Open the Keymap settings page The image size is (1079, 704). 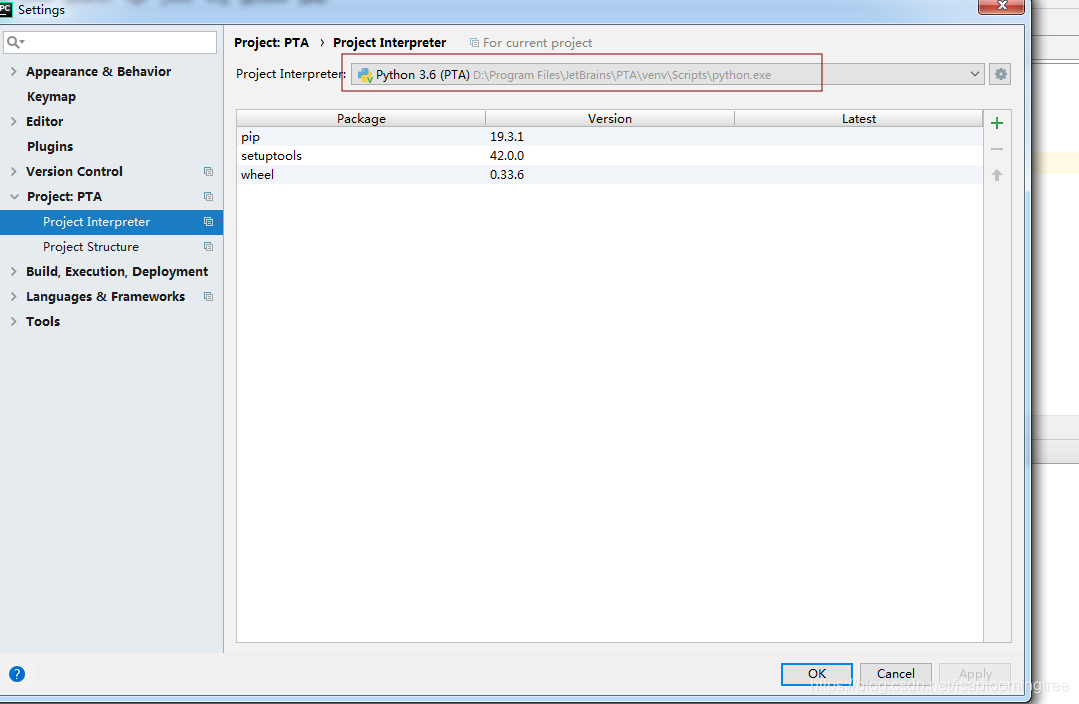coord(52,96)
